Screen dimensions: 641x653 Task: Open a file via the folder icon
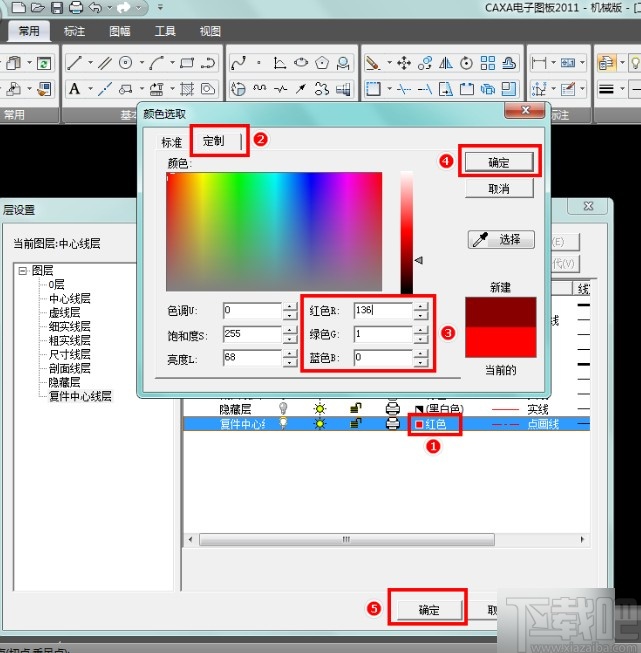pos(38,7)
